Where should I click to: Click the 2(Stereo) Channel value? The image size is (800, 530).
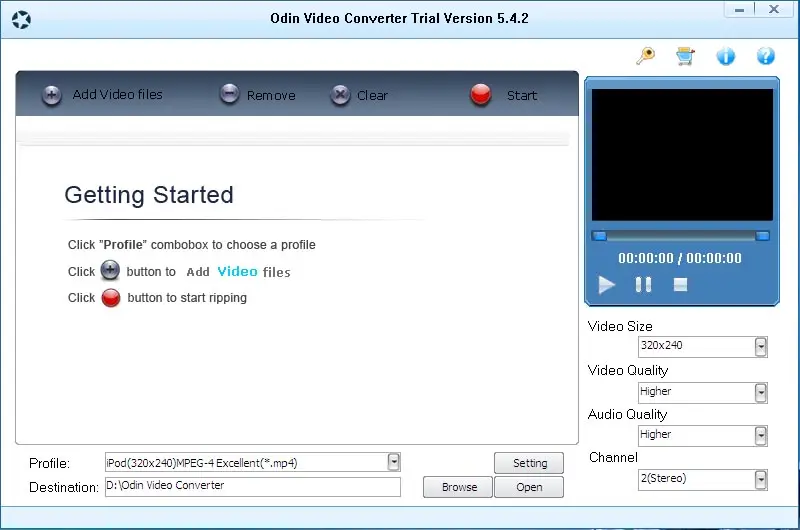click(663, 478)
